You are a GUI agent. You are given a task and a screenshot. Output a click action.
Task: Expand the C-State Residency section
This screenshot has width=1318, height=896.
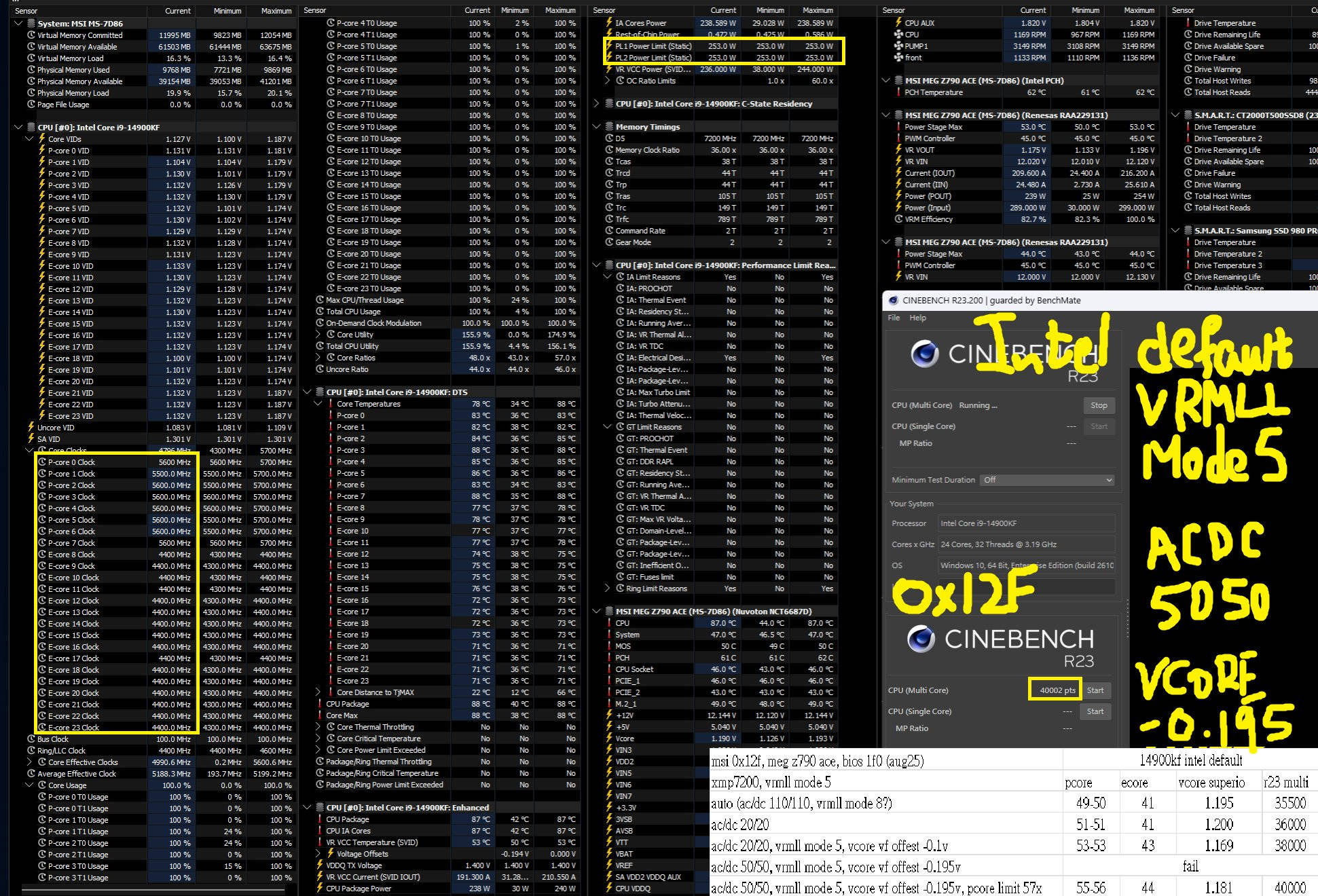(x=596, y=104)
